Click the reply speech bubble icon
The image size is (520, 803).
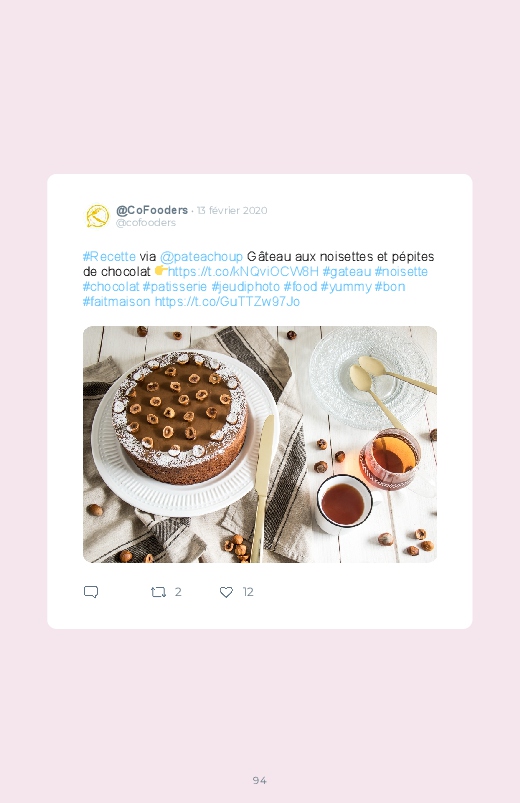point(91,592)
